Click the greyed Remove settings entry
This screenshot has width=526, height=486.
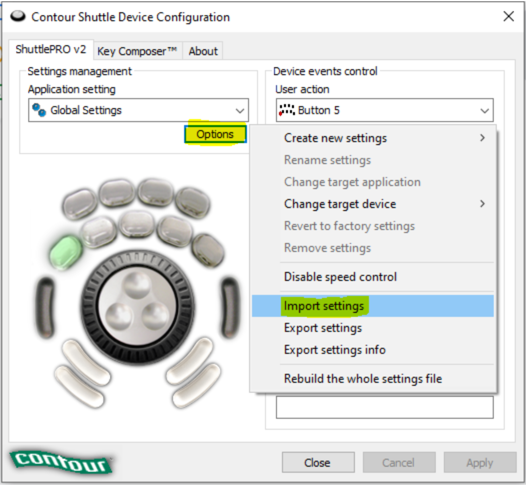pyautogui.click(x=373, y=248)
